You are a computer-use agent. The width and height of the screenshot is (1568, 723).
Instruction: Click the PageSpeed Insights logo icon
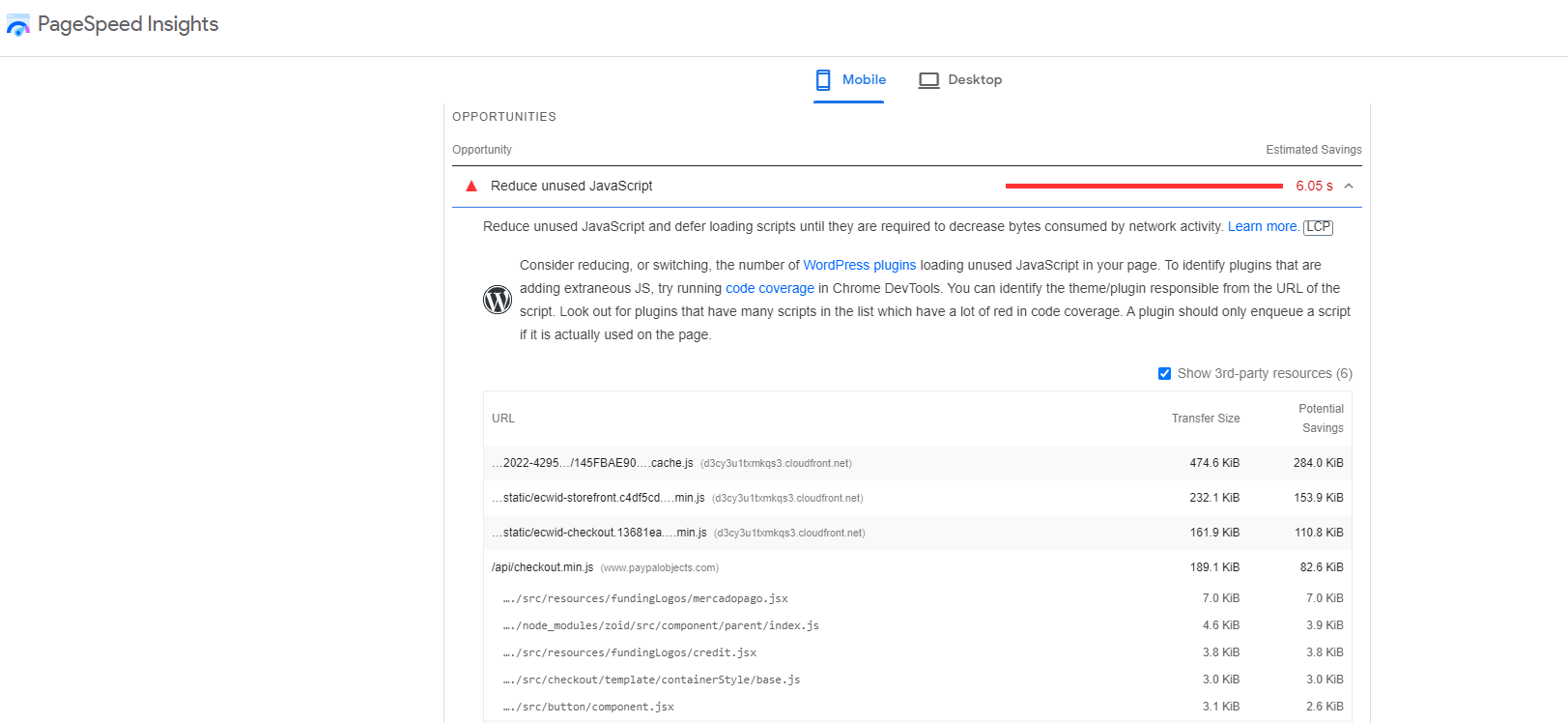tap(17, 24)
